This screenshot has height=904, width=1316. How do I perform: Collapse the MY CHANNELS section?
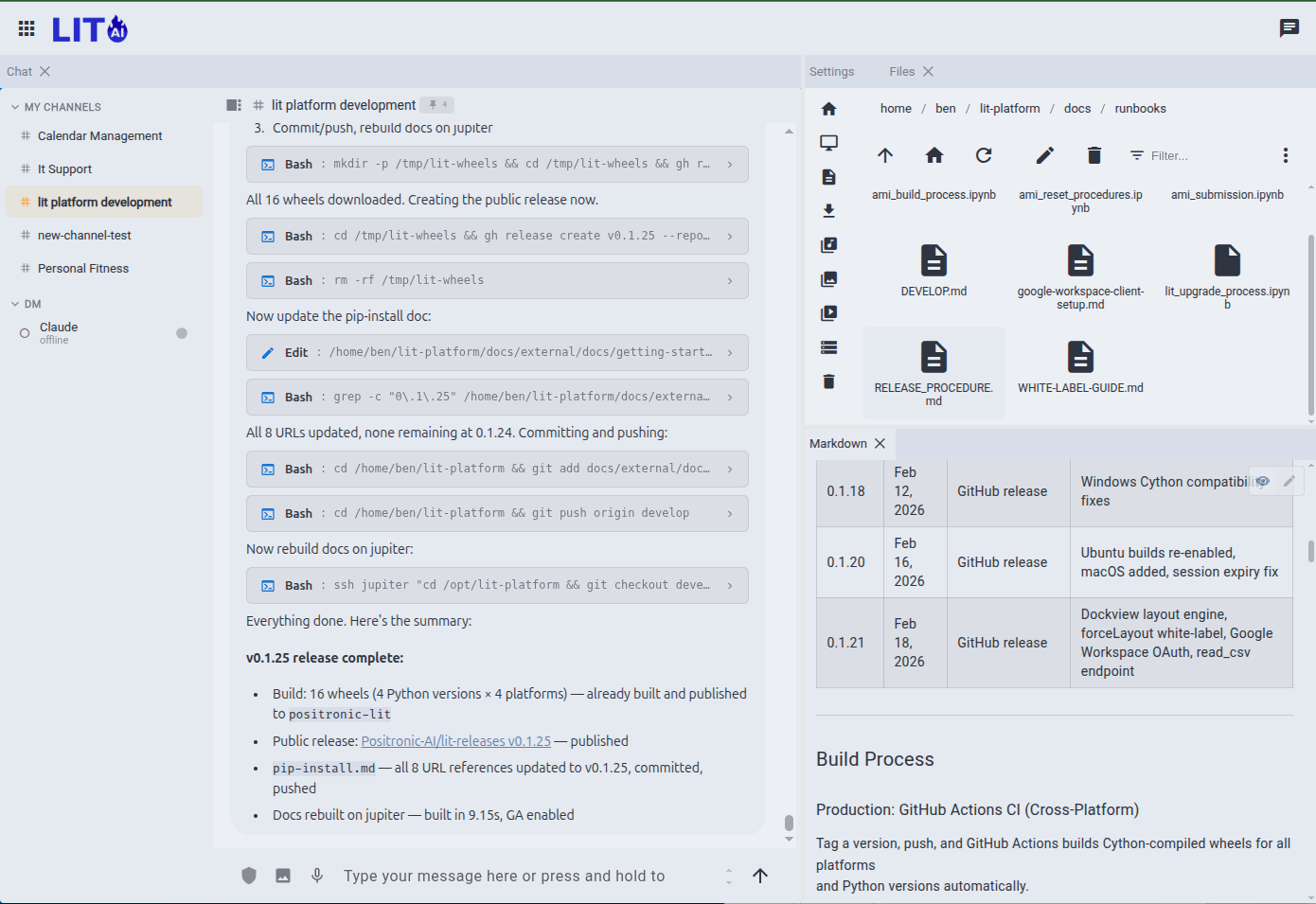[x=15, y=107]
